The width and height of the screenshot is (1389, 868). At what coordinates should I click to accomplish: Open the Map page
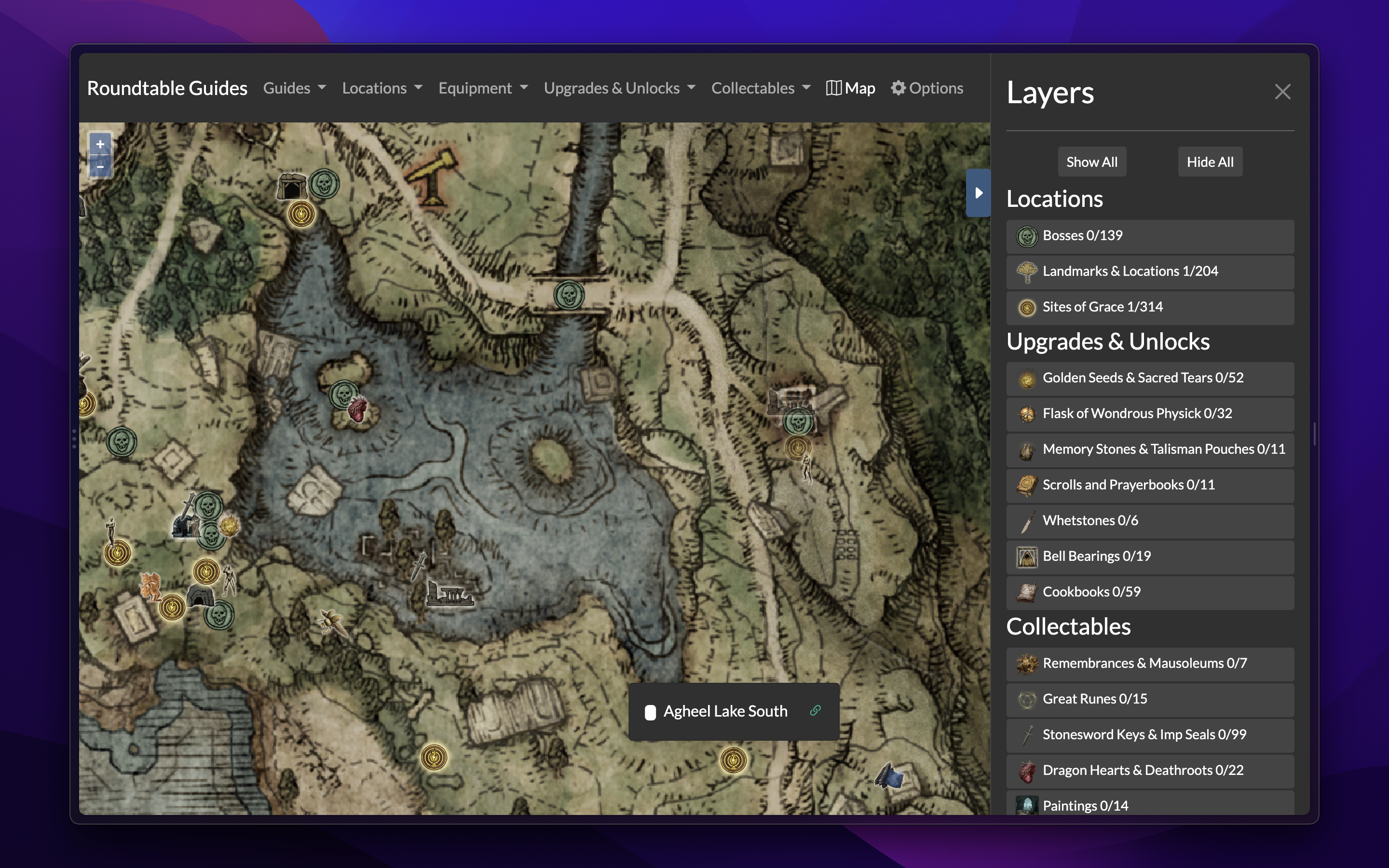(x=851, y=88)
